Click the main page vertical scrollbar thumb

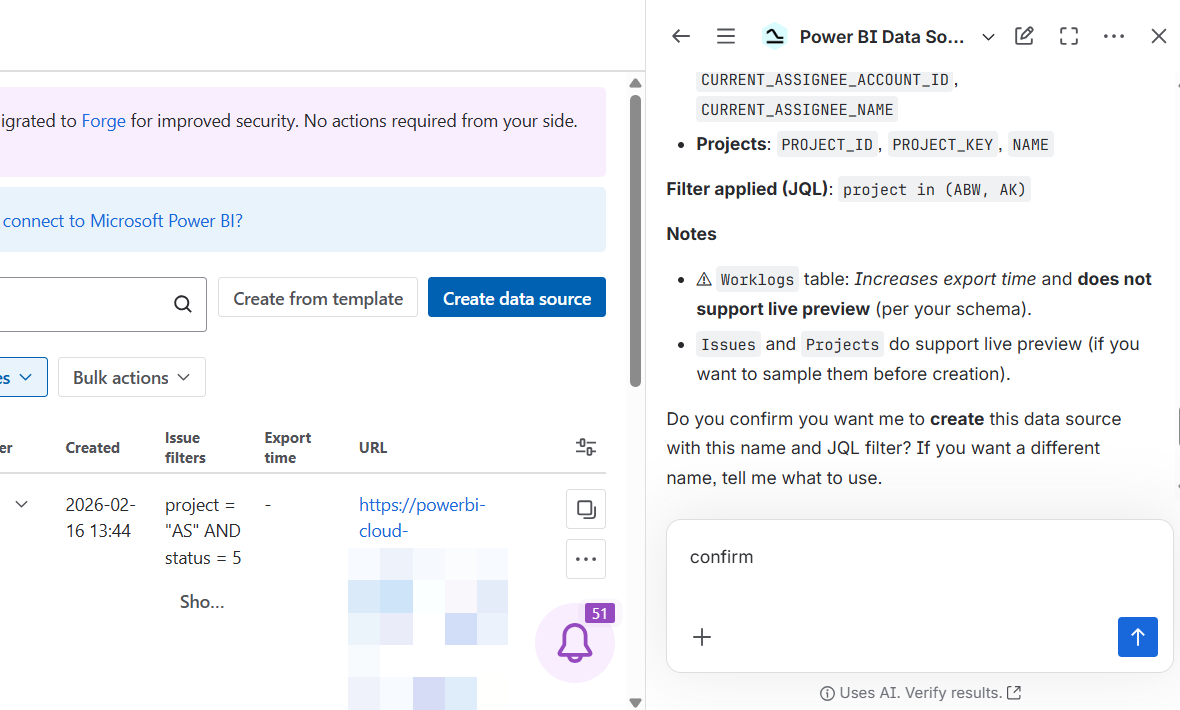pos(635,241)
